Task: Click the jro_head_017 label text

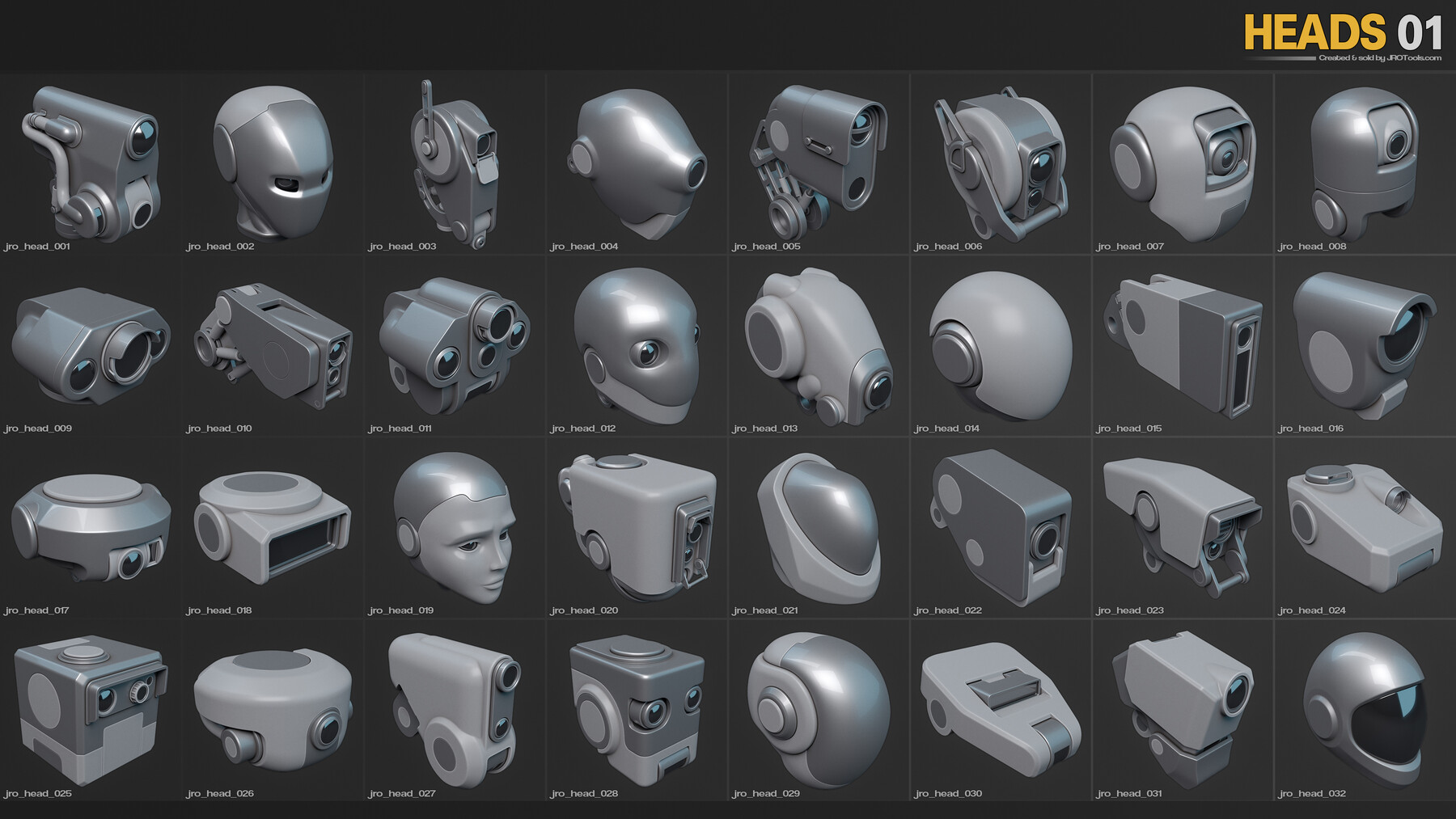Action: [36, 612]
